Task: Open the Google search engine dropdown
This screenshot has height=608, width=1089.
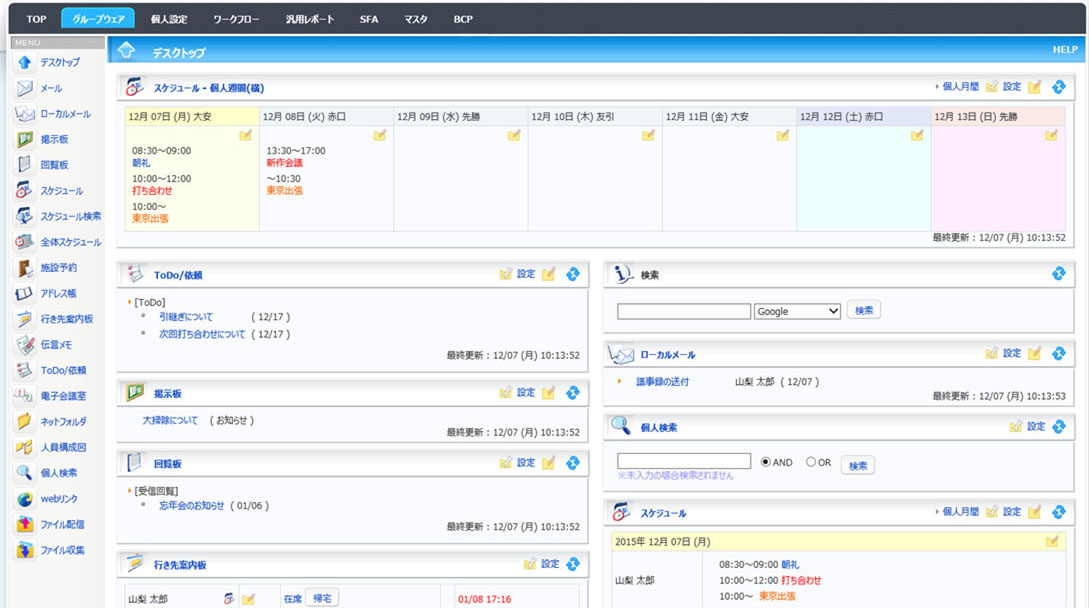Action: [797, 311]
